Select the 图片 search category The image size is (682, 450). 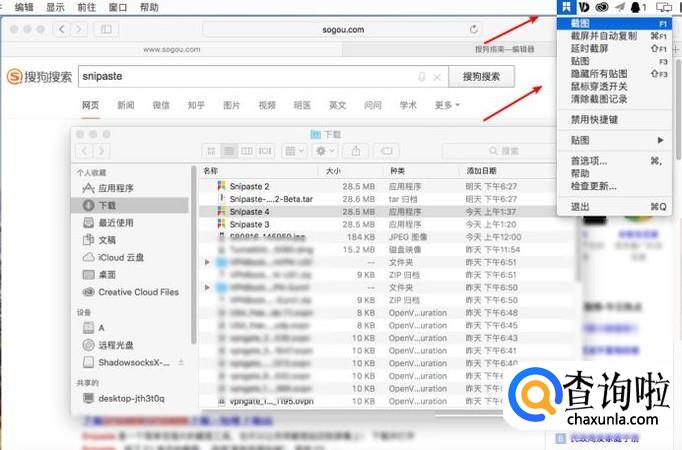point(231,105)
